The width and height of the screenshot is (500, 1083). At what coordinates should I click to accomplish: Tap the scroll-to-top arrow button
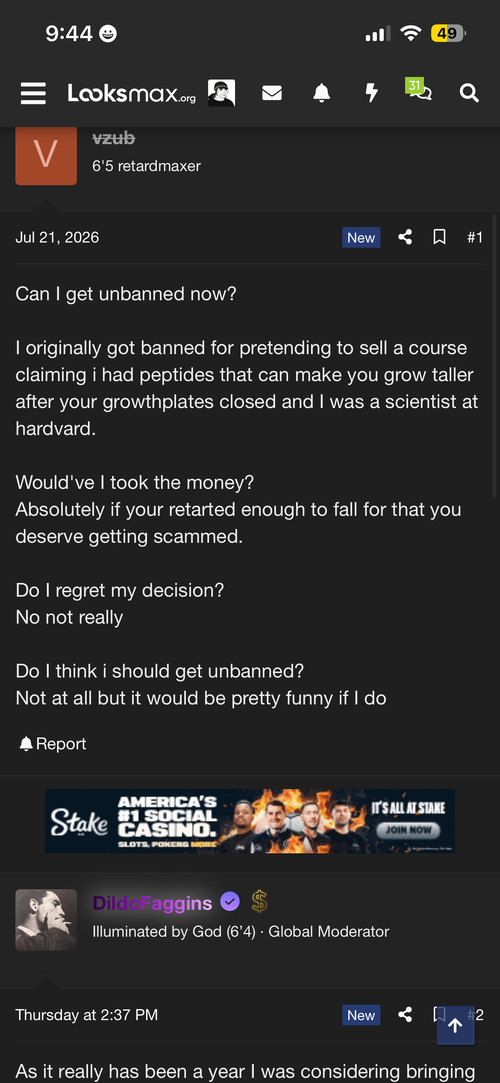pyautogui.click(x=455, y=1026)
